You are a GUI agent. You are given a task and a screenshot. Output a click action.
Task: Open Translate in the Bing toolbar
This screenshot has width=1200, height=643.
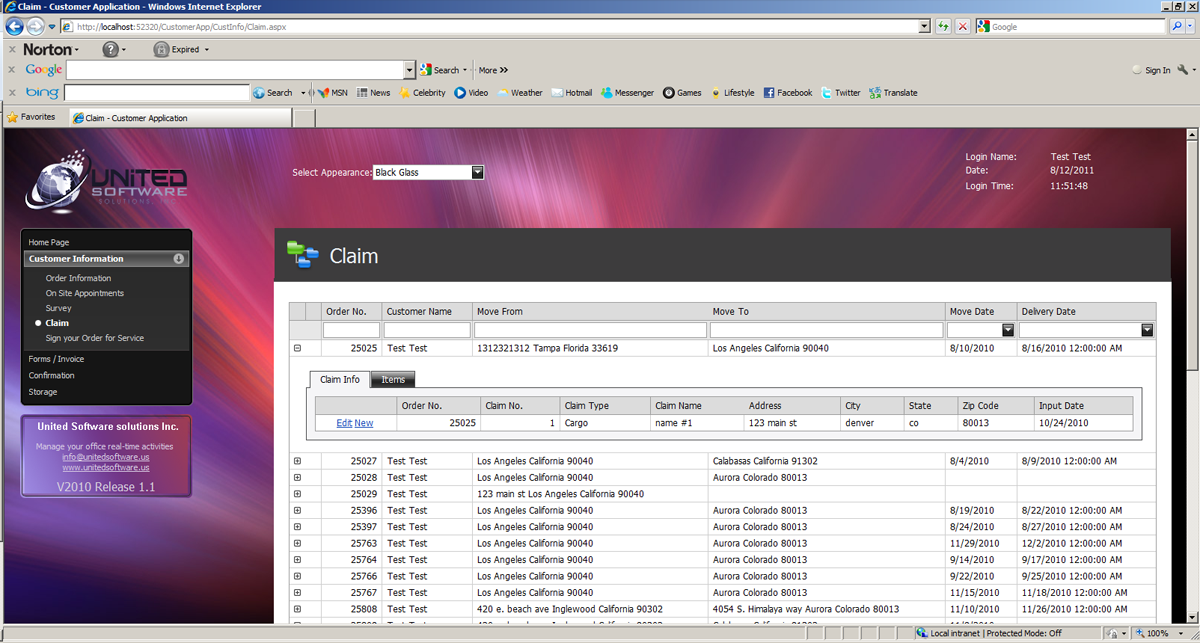[893, 93]
